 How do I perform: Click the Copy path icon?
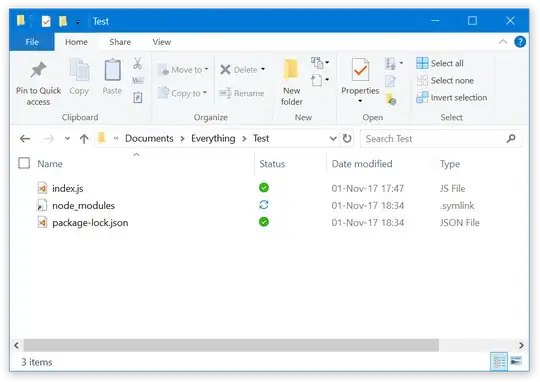point(138,81)
